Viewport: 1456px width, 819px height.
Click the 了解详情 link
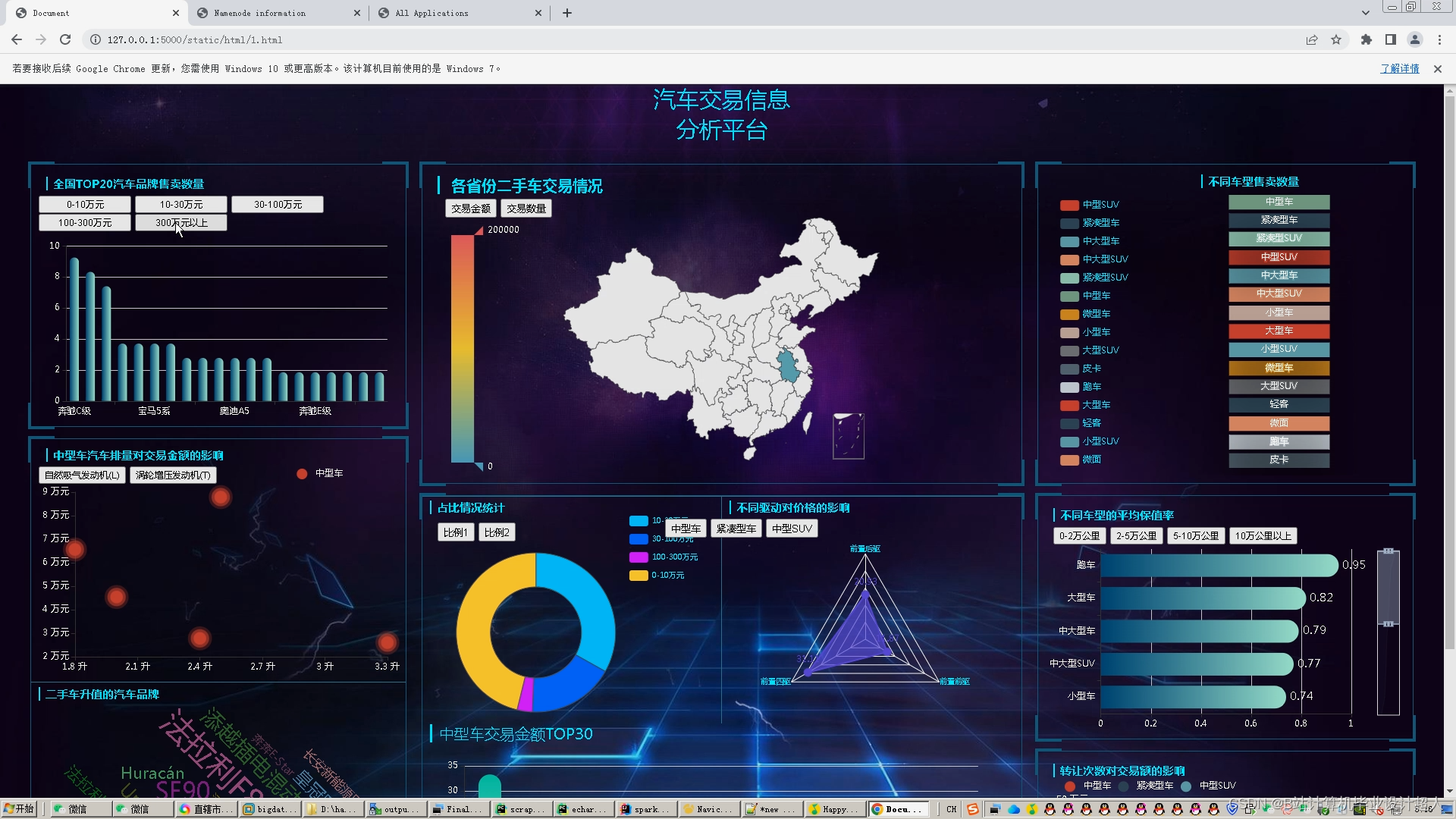1399,68
